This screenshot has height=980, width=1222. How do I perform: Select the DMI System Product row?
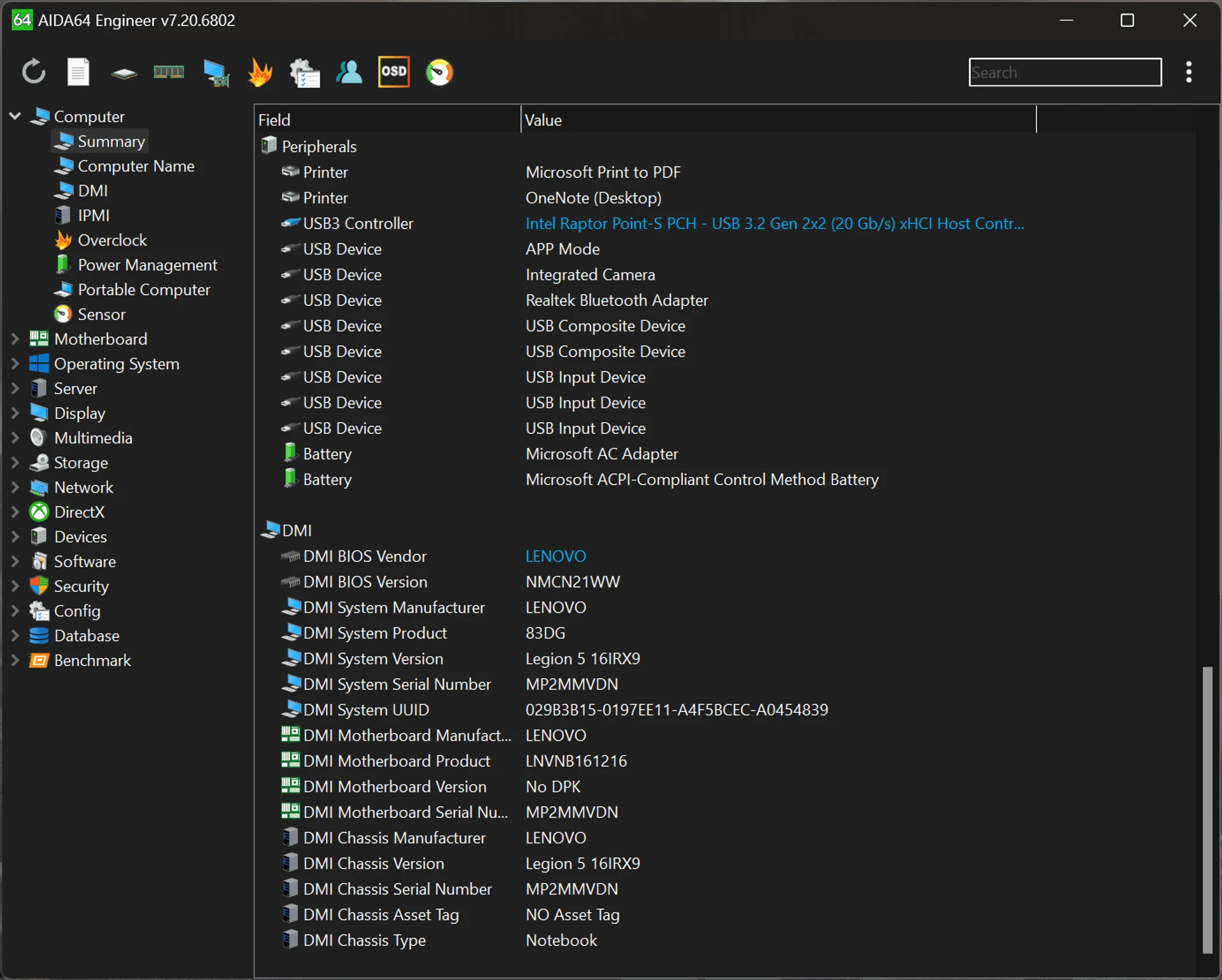click(x=724, y=633)
